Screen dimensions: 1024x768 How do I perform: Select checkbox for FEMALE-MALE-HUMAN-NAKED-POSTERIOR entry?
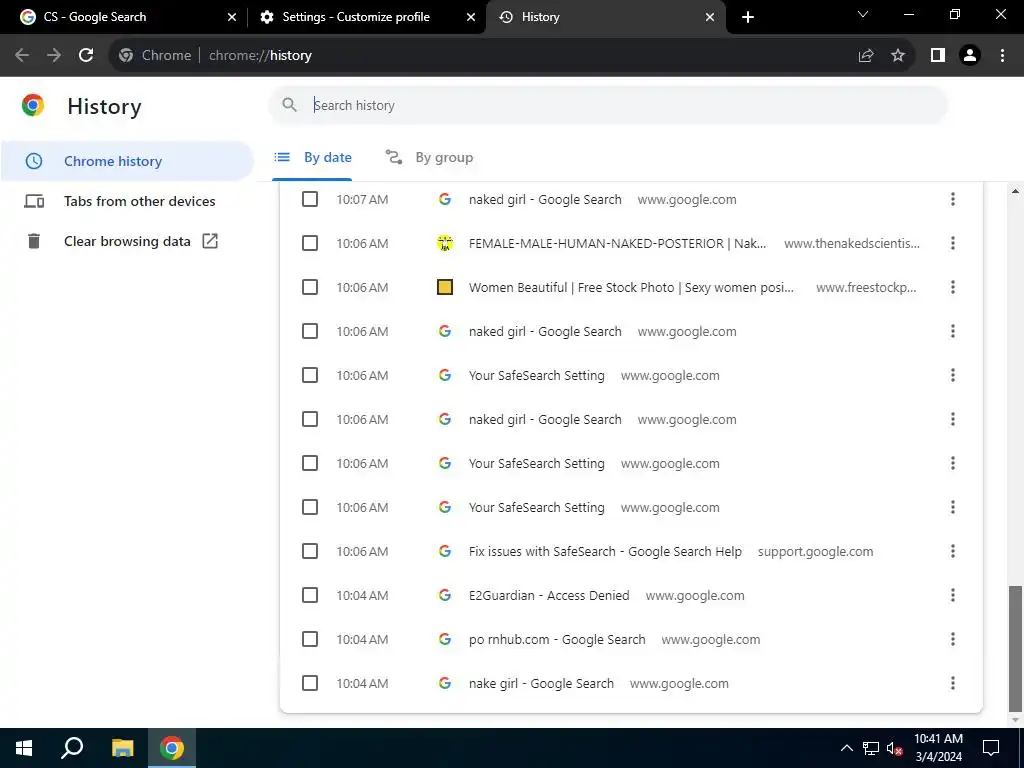click(310, 243)
